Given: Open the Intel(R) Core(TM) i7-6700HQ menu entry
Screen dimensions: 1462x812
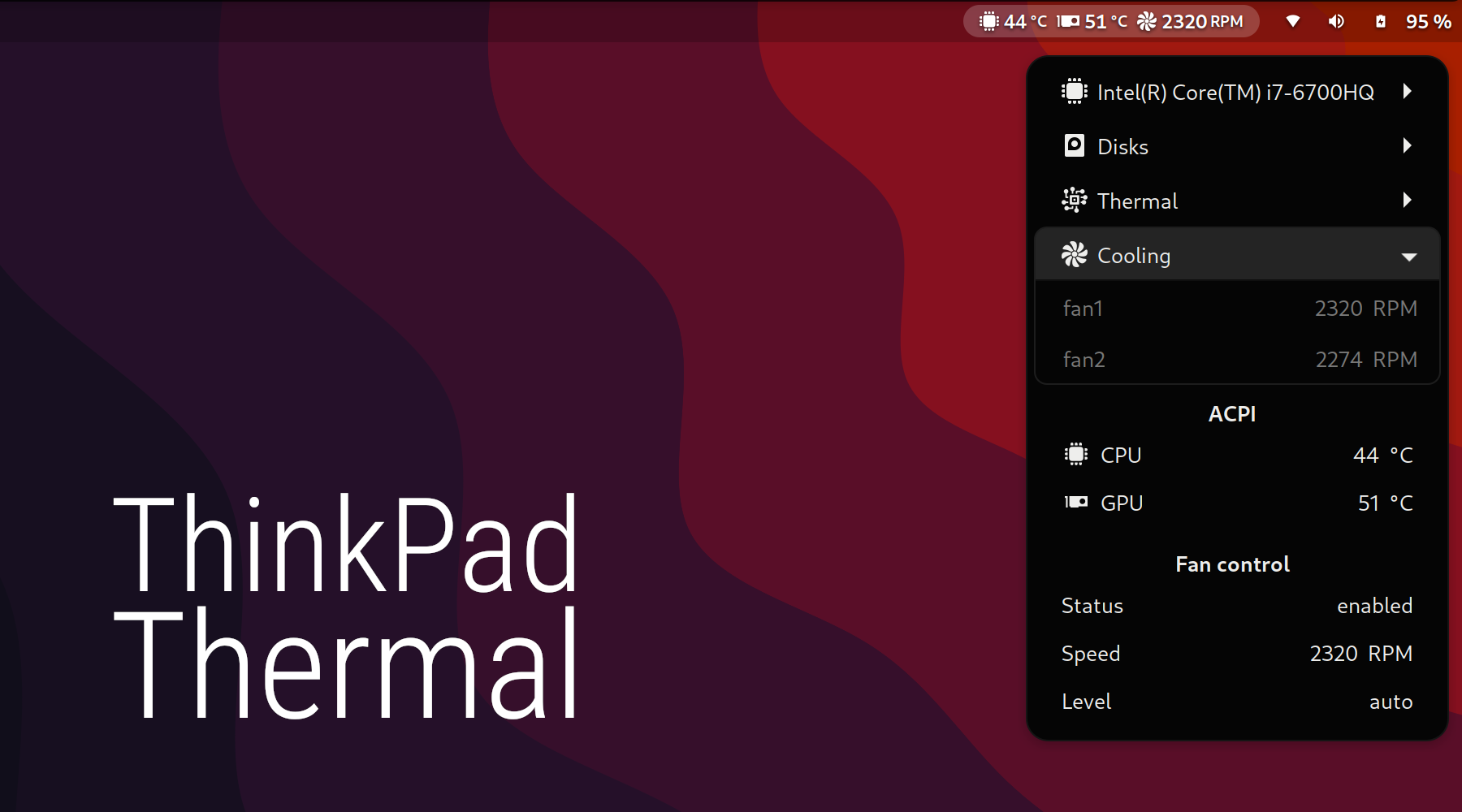Looking at the screenshot, I should (x=1237, y=91).
